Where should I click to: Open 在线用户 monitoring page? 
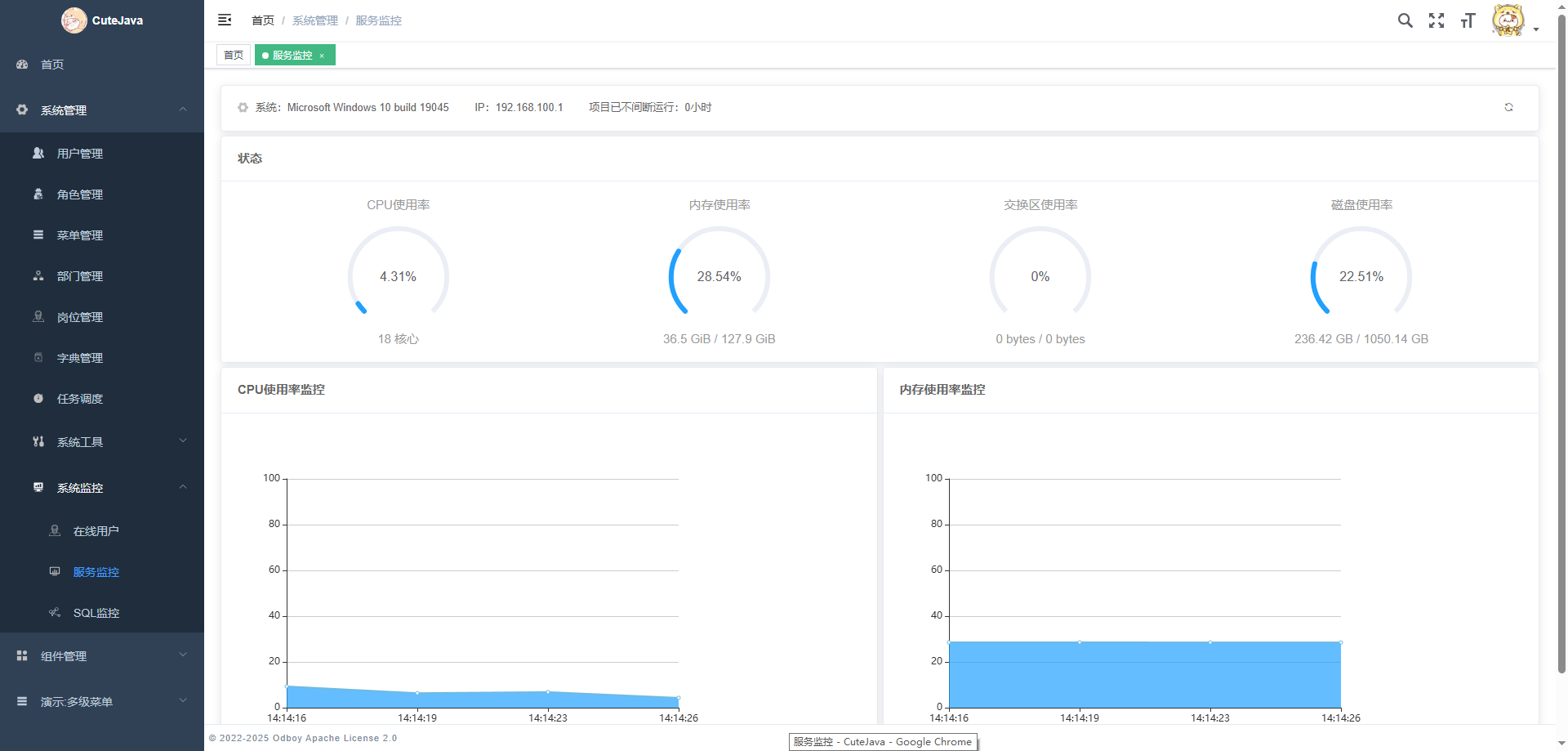(96, 531)
